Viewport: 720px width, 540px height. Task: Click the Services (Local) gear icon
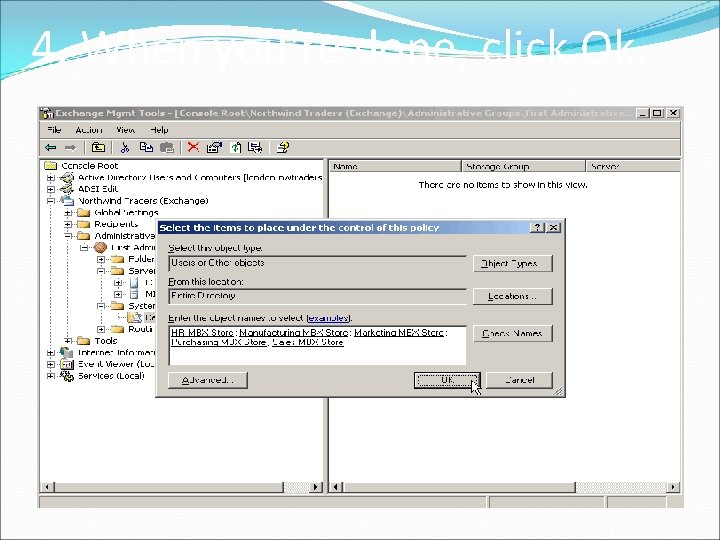point(67,376)
